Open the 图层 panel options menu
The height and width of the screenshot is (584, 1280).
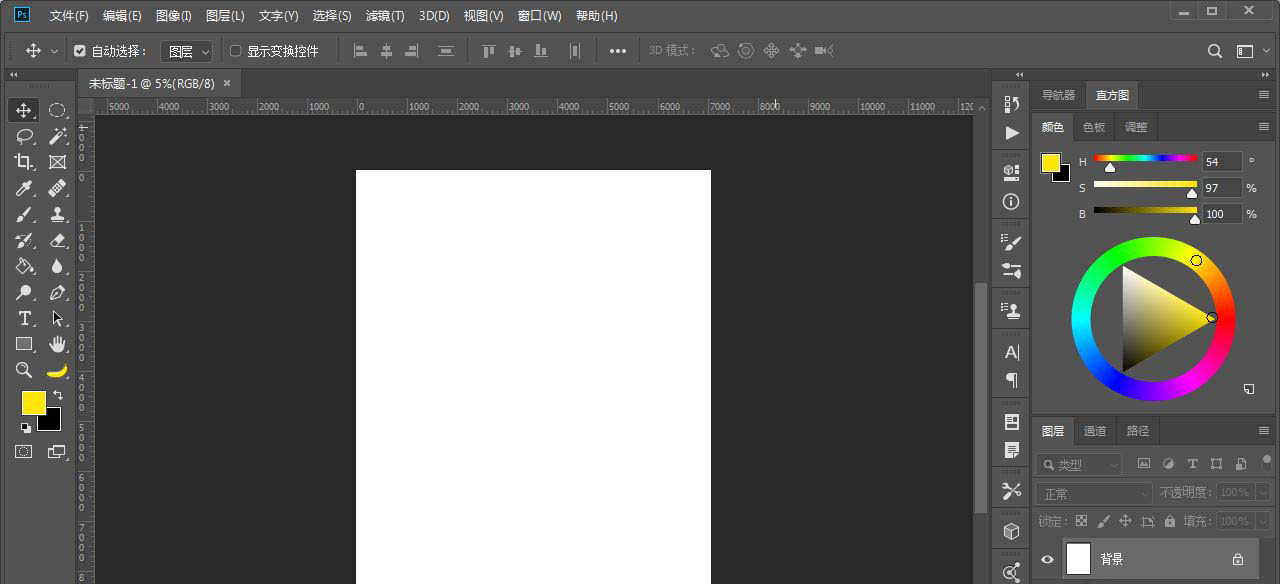[x=1264, y=431]
